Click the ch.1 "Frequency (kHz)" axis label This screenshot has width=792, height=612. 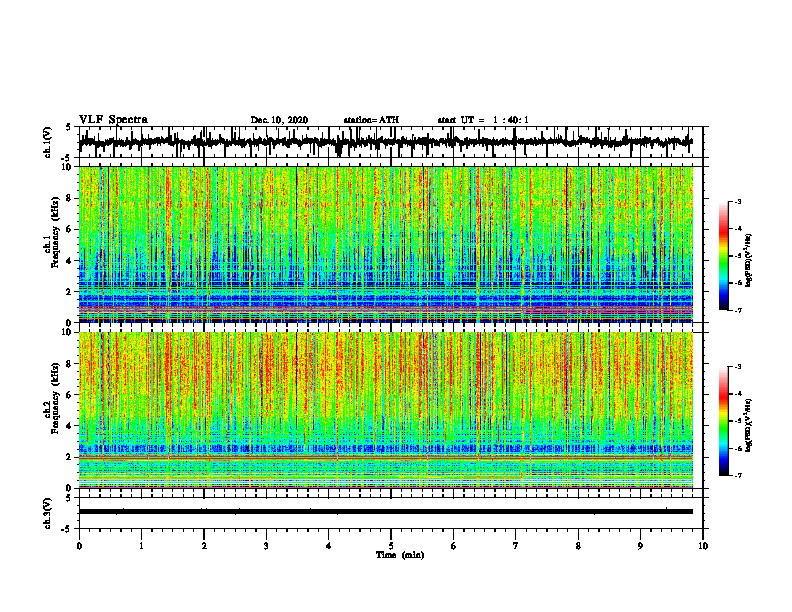55,233
